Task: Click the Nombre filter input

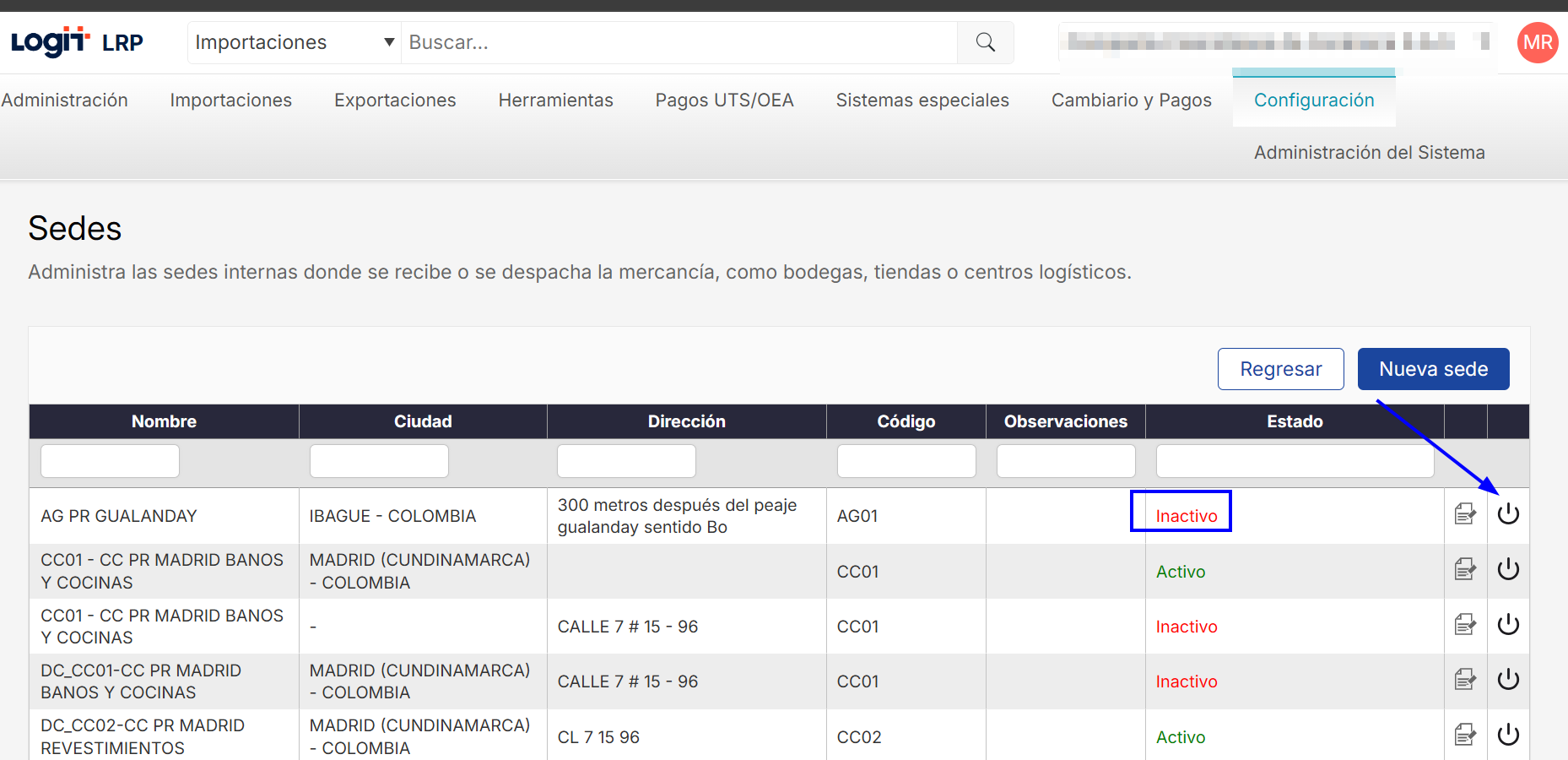Action: pos(110,461)
